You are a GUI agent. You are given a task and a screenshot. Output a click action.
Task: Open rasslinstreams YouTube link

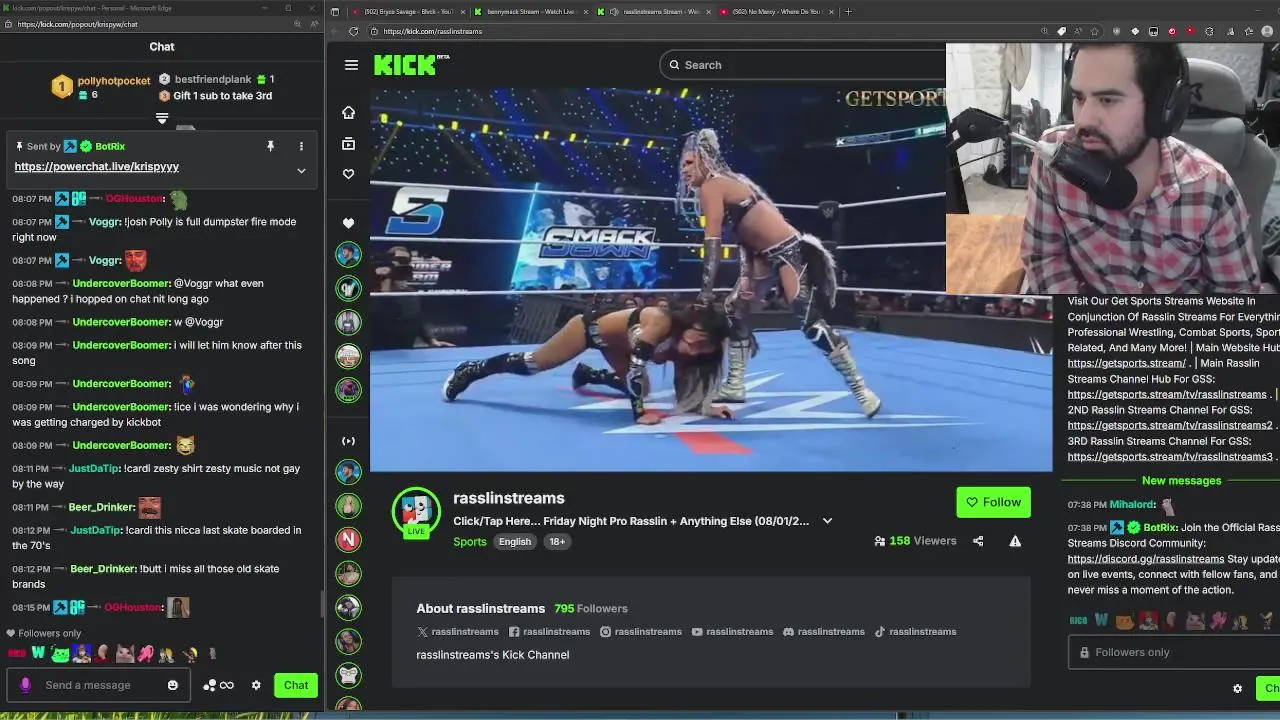coord(732,632)
